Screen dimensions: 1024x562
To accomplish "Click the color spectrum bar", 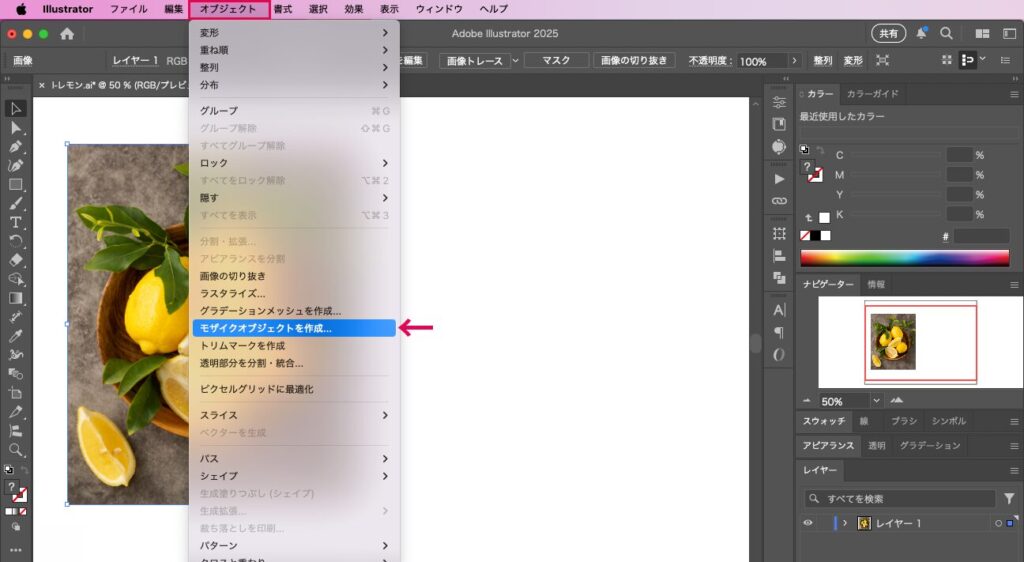I will 904,258.
